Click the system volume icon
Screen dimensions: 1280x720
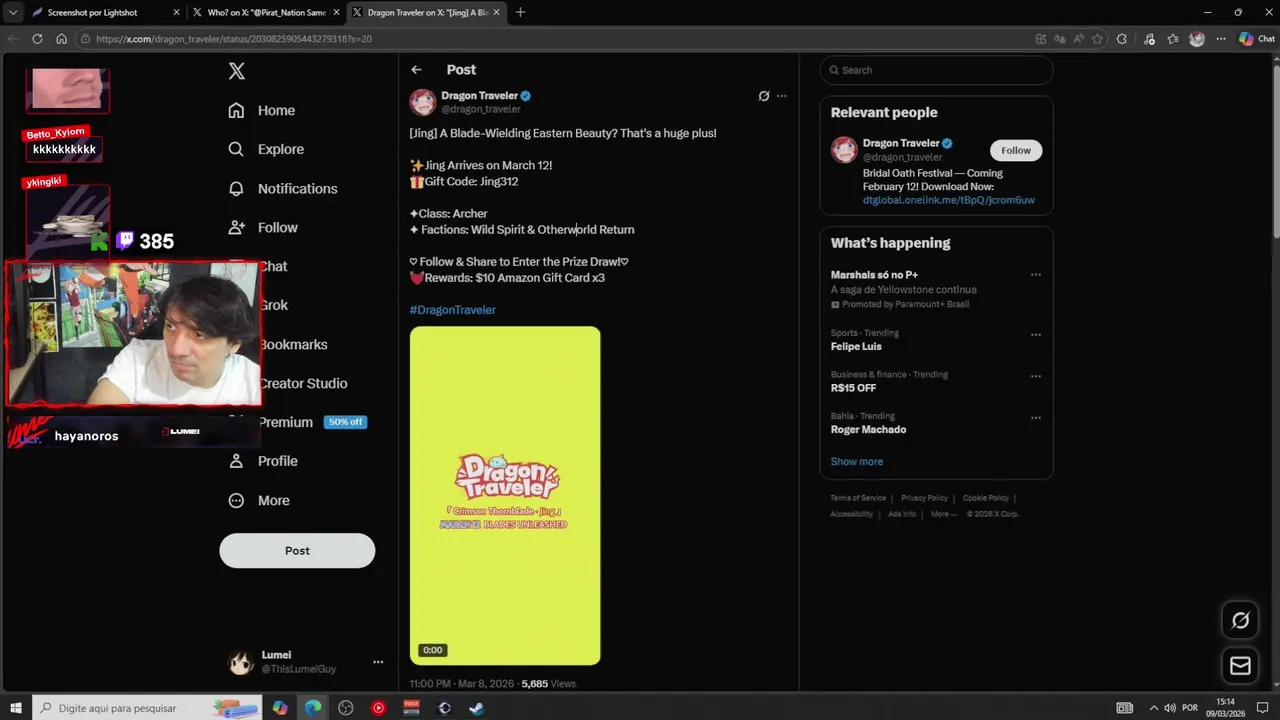1170,708
